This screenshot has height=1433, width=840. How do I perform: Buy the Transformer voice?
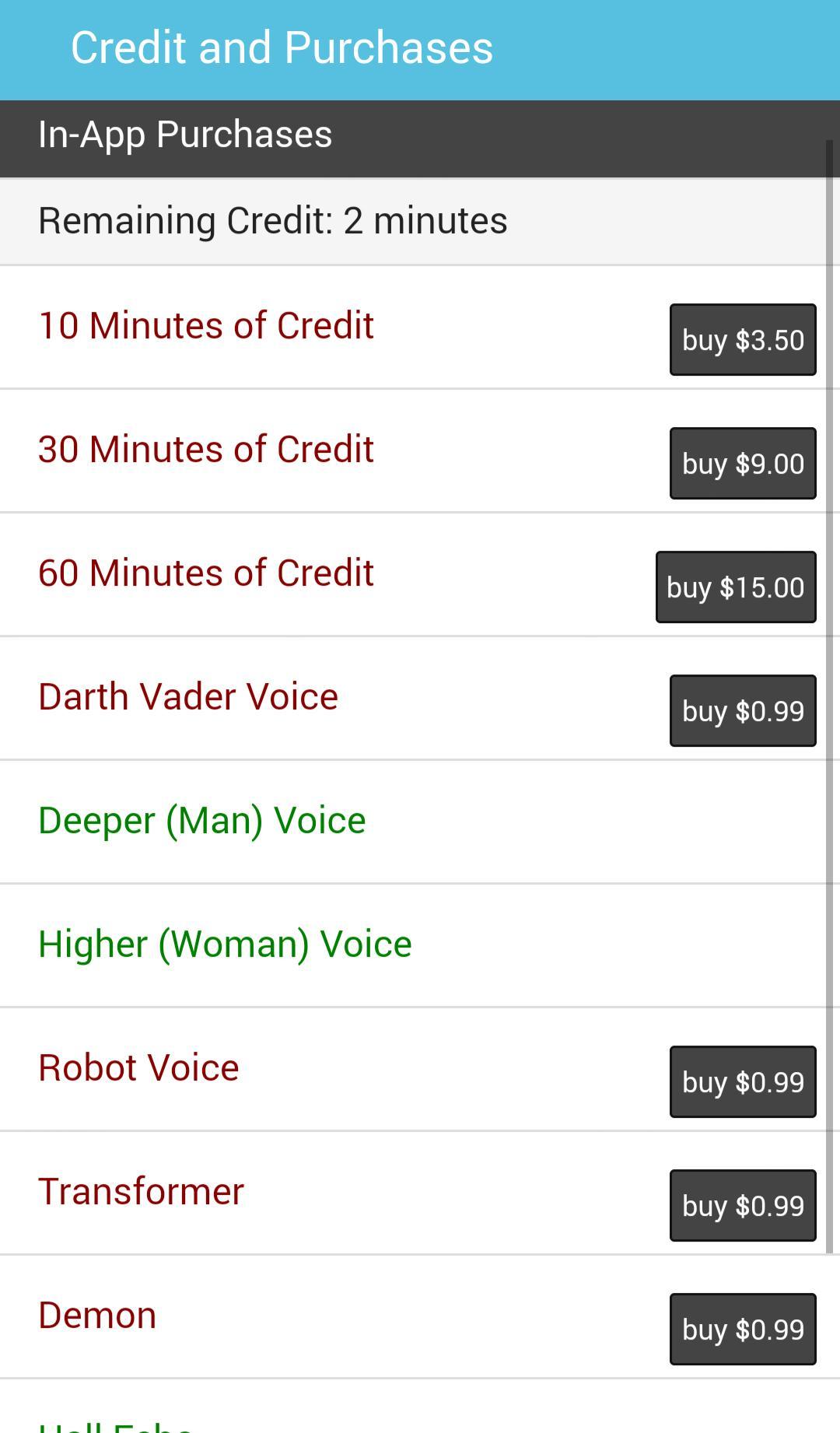coord(743,1206)
